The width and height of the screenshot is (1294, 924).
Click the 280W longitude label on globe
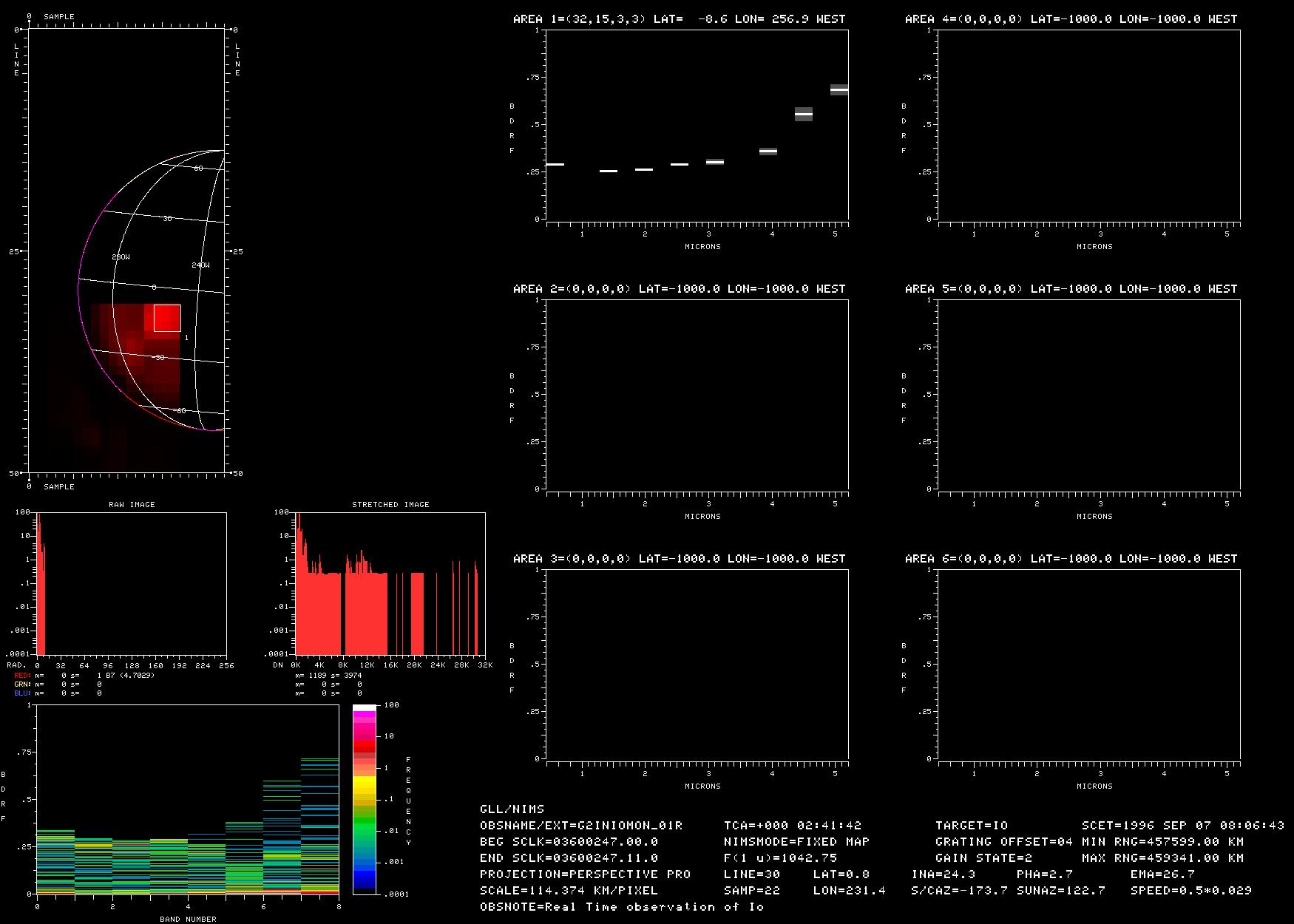tap(121, 257)
